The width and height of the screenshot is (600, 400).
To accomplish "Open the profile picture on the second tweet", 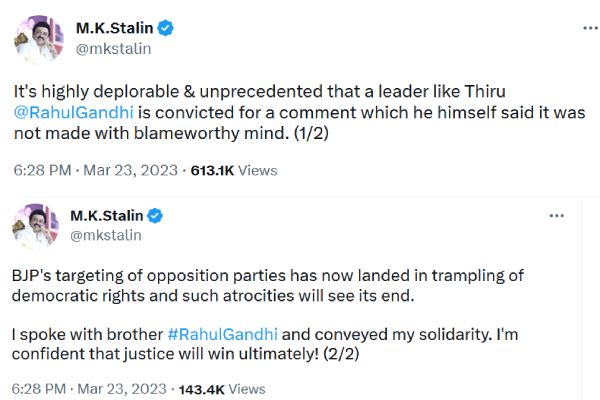I will 36,225.
